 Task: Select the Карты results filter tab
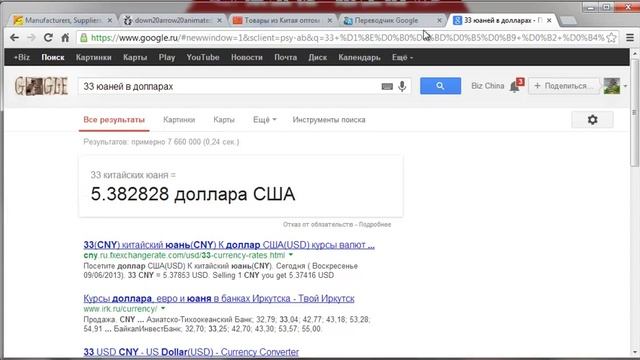point(224,120)
